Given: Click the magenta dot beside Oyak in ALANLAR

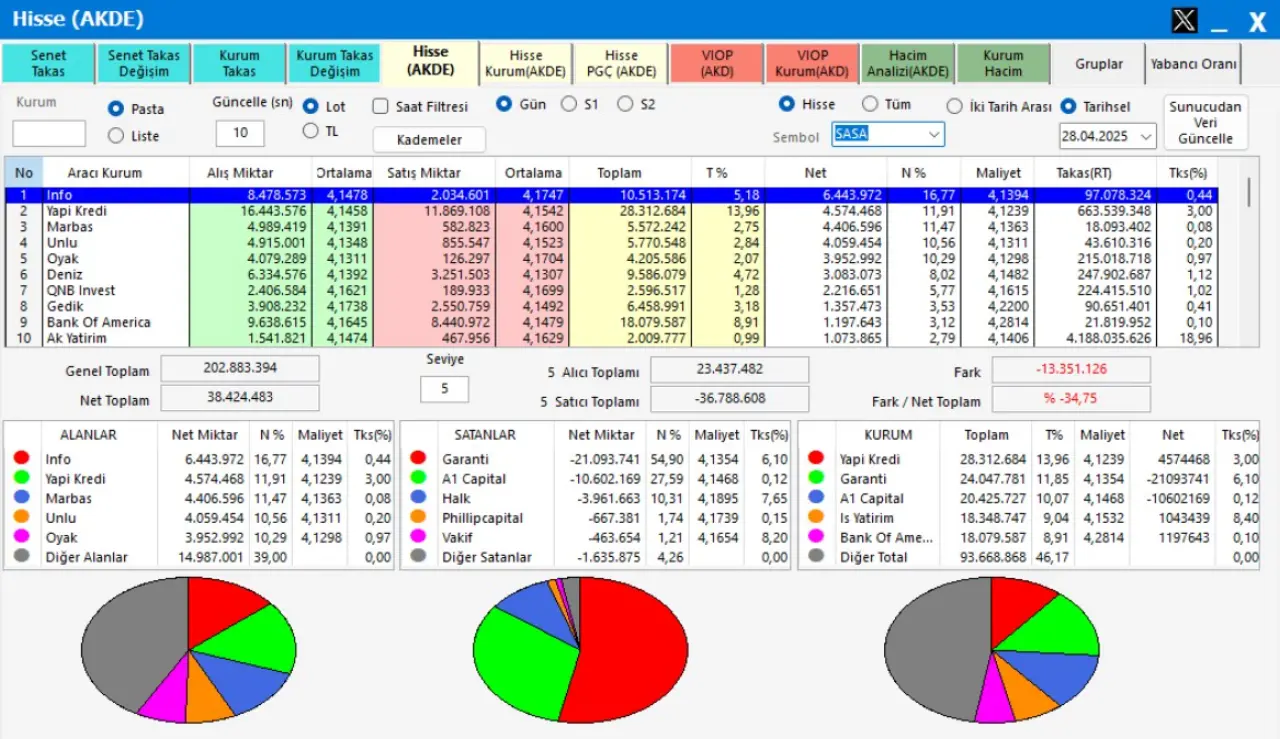Looking at the screenshot, I should (21, 537).
